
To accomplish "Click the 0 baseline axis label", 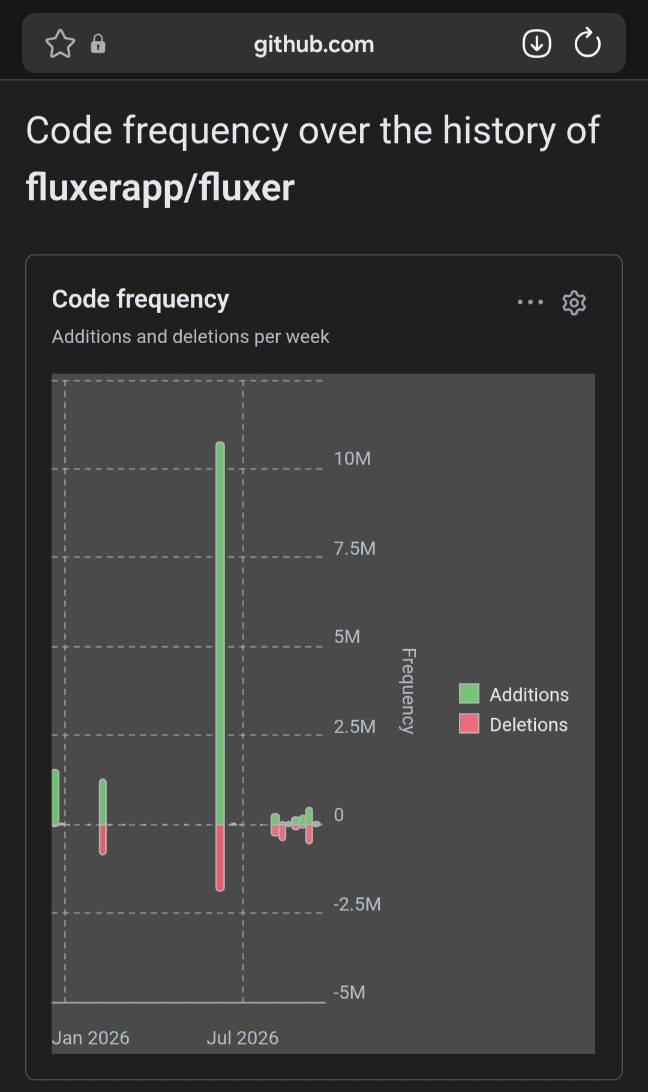I will tap(339, 815).
